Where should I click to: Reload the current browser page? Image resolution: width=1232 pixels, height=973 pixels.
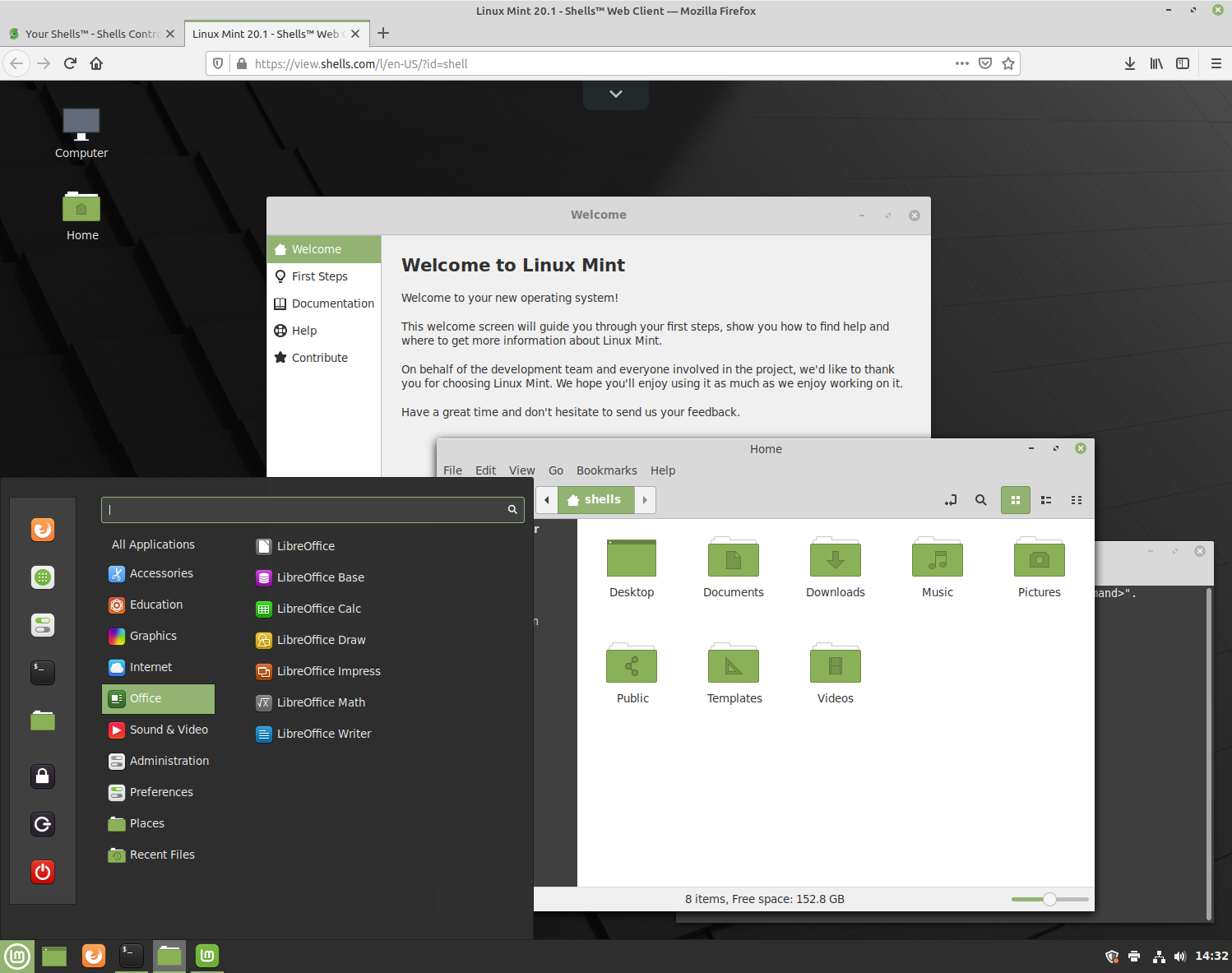[70, 63]
